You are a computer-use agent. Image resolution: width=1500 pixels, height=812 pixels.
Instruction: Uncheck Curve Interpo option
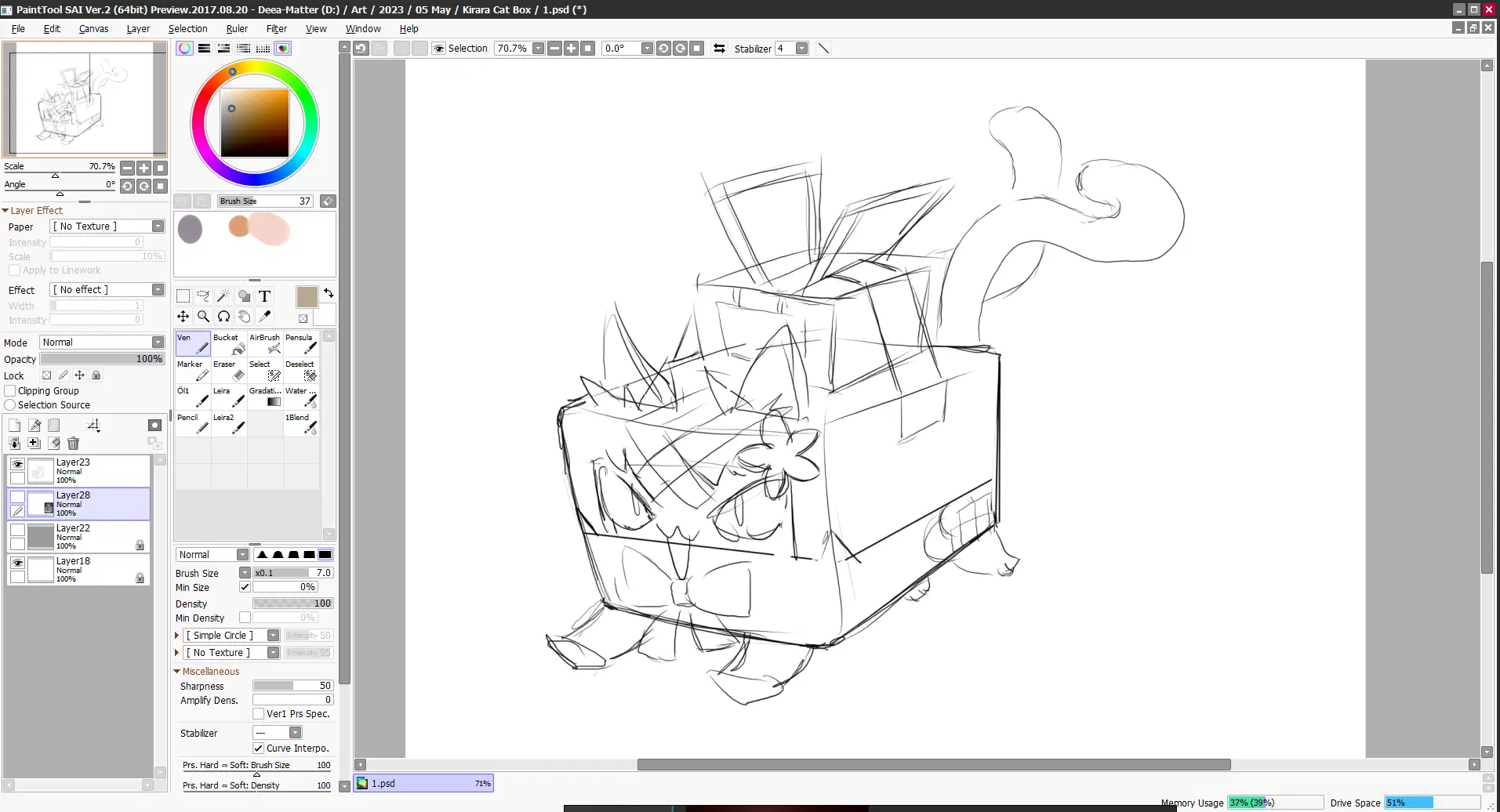pos(259,748)
